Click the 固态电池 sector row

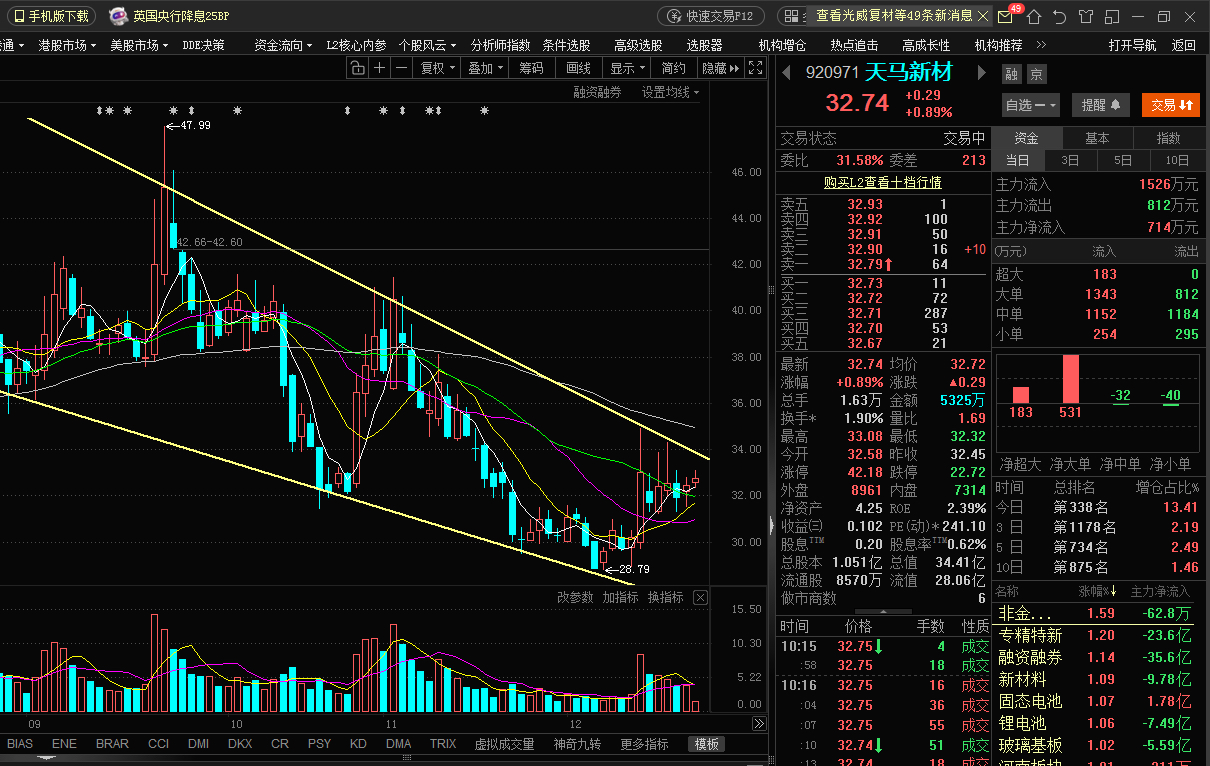[1100, 701]
